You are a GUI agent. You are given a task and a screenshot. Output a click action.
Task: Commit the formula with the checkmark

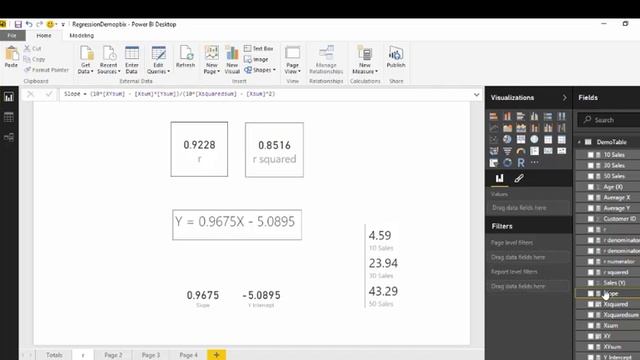click(x=49, y=94)
